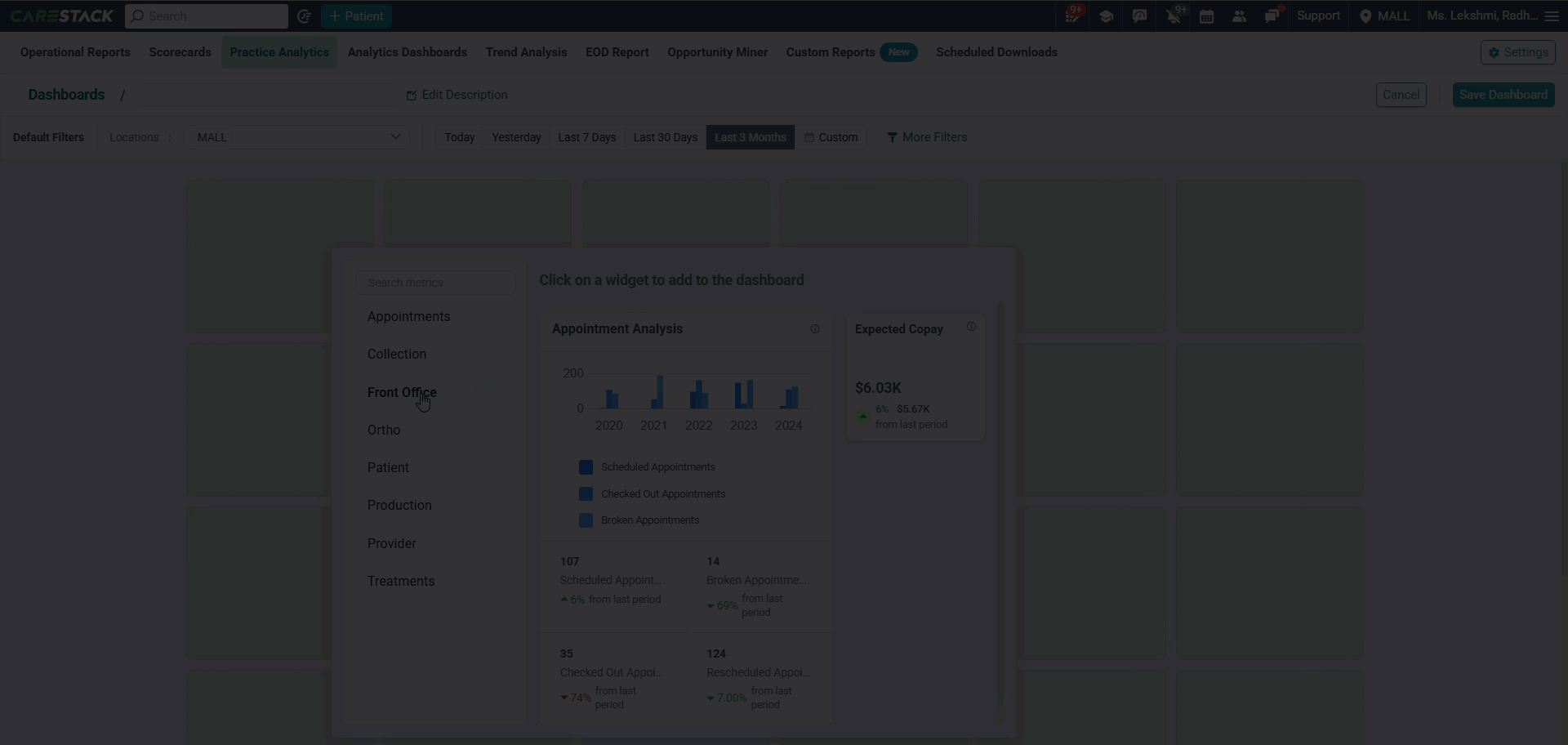Click the pencil icon beside Edit Description

[412, 96]
